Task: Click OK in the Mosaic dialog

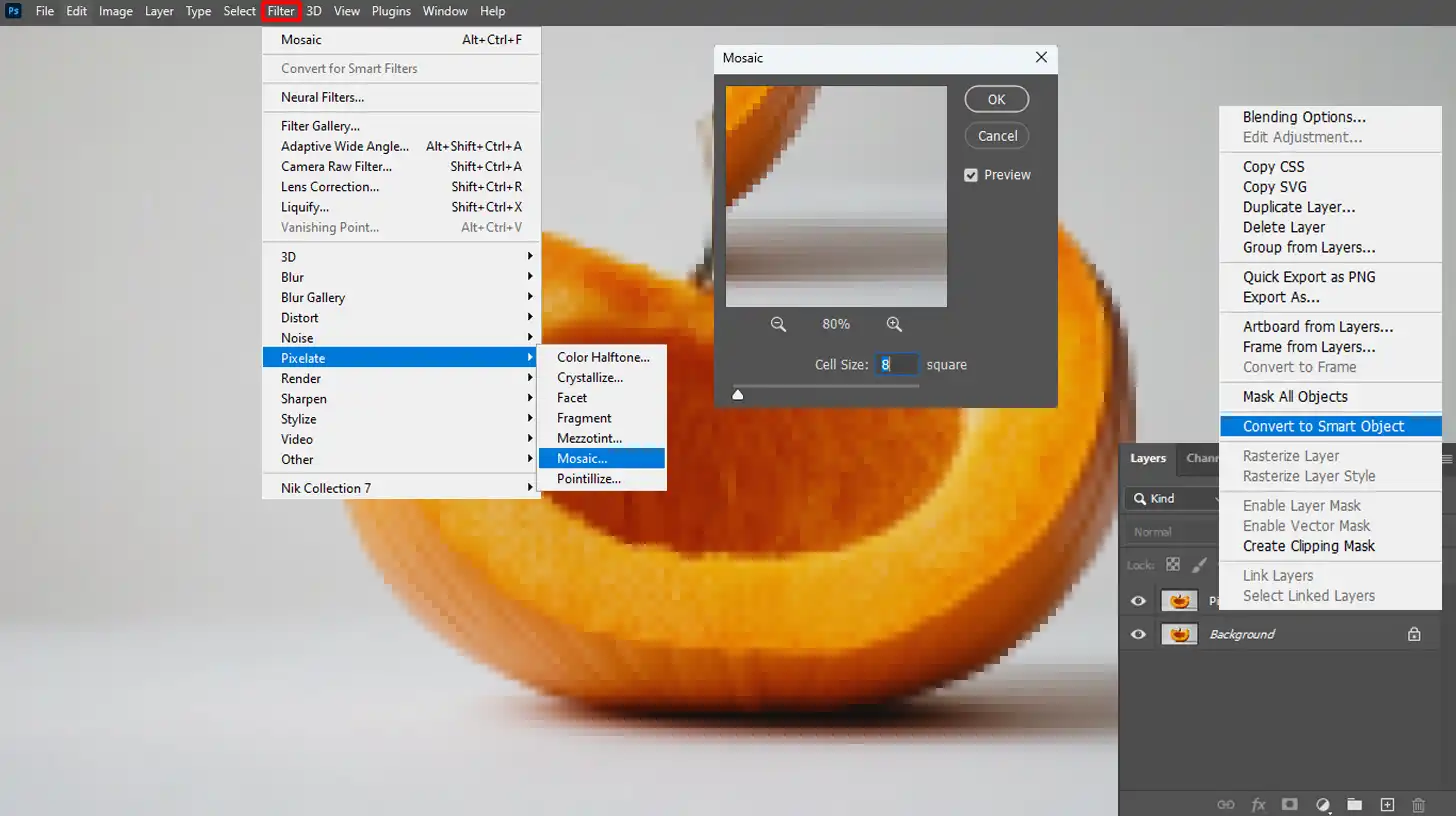Action: pyautogui.click(x=997, y=99)
